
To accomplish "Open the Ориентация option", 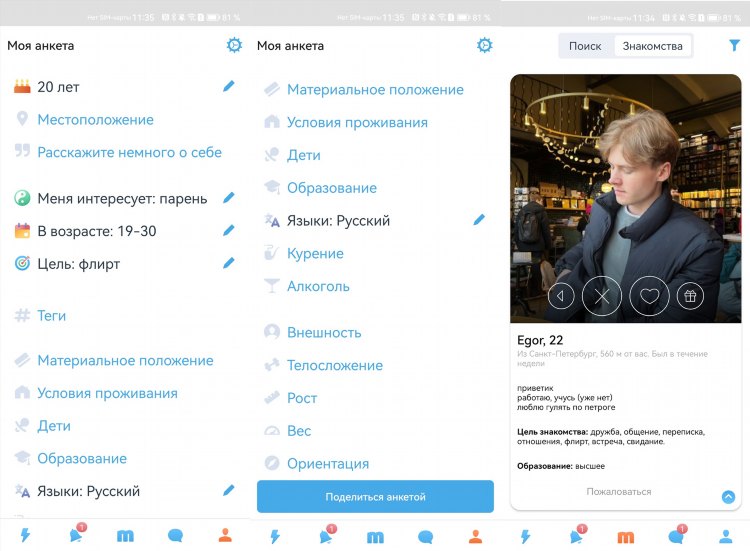I will tap(328, 463).
